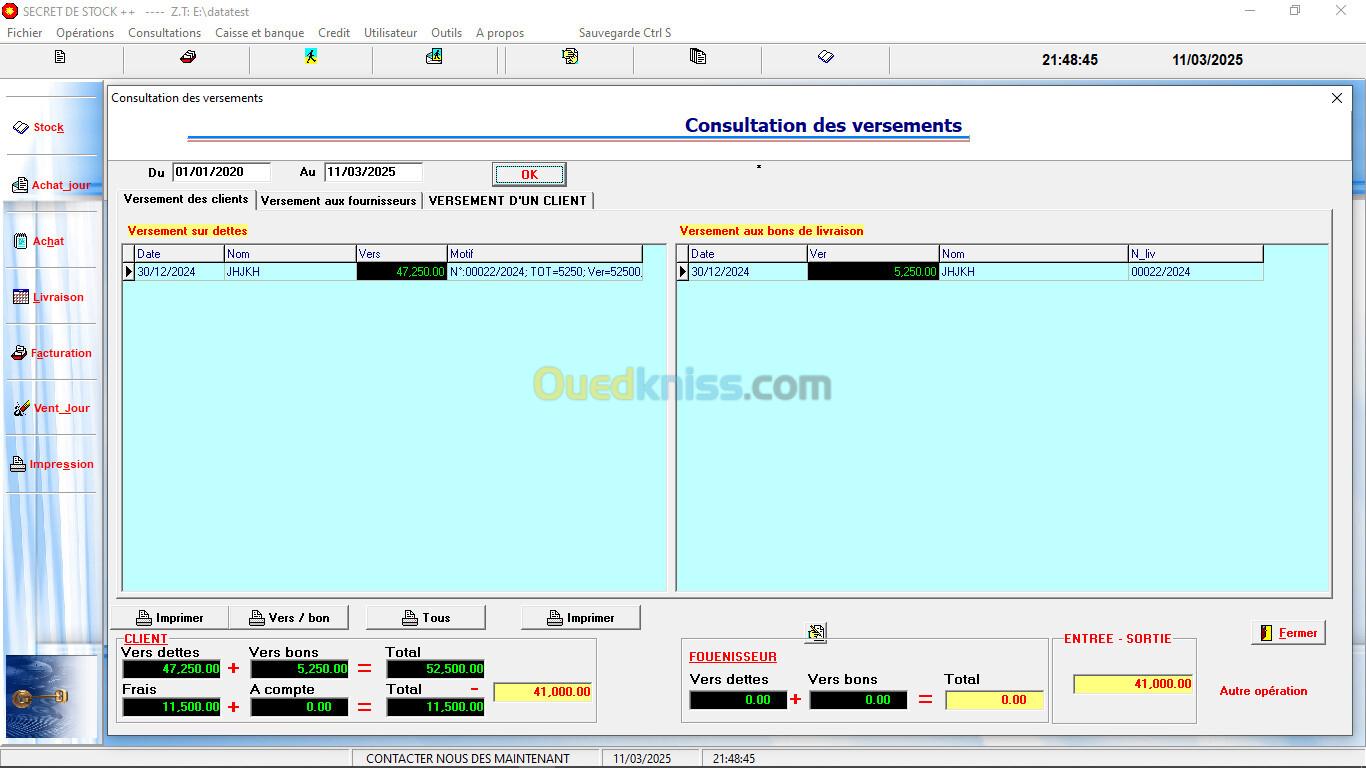Viewport: 1366px width, 768px height.
Task: Click the small icon above FOUENISSEUR panel
Action: (x=816, y=632)
